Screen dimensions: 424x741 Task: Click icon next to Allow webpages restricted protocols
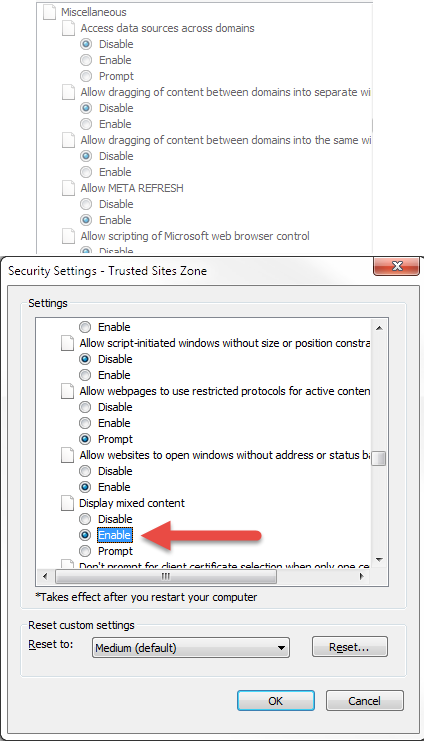68,391
